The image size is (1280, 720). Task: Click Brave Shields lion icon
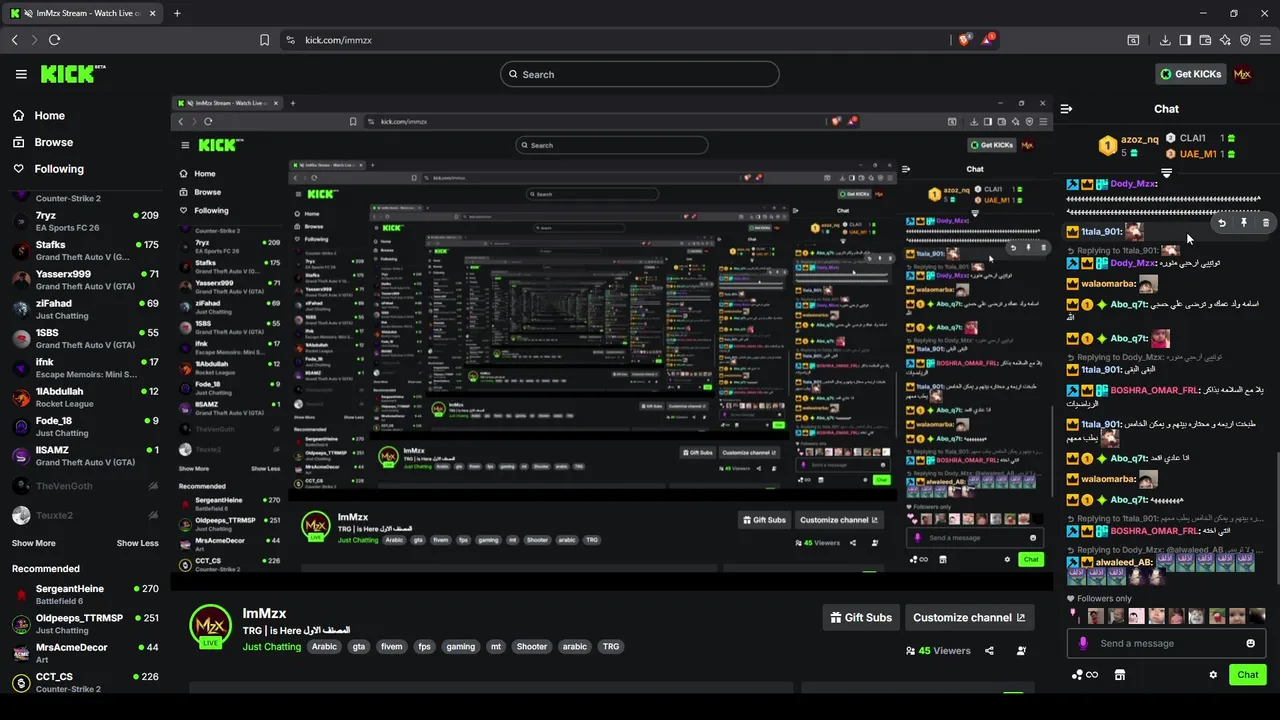click(964, 40)
